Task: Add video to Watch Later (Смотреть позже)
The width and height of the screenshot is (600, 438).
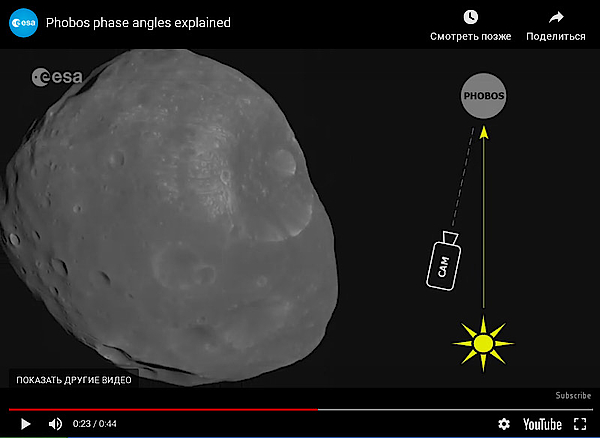Action: [470, 25]
